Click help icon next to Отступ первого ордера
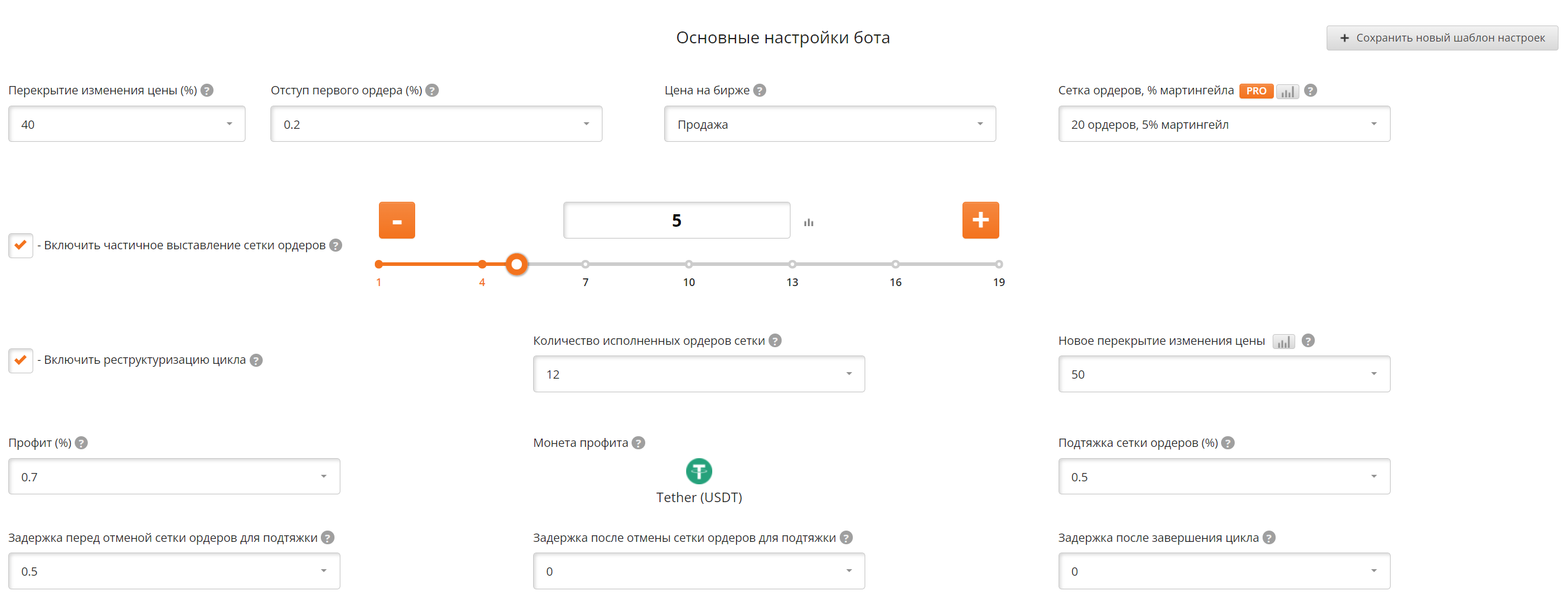The height and width of the screenshot is (603, 1568). tap(432, 90)
